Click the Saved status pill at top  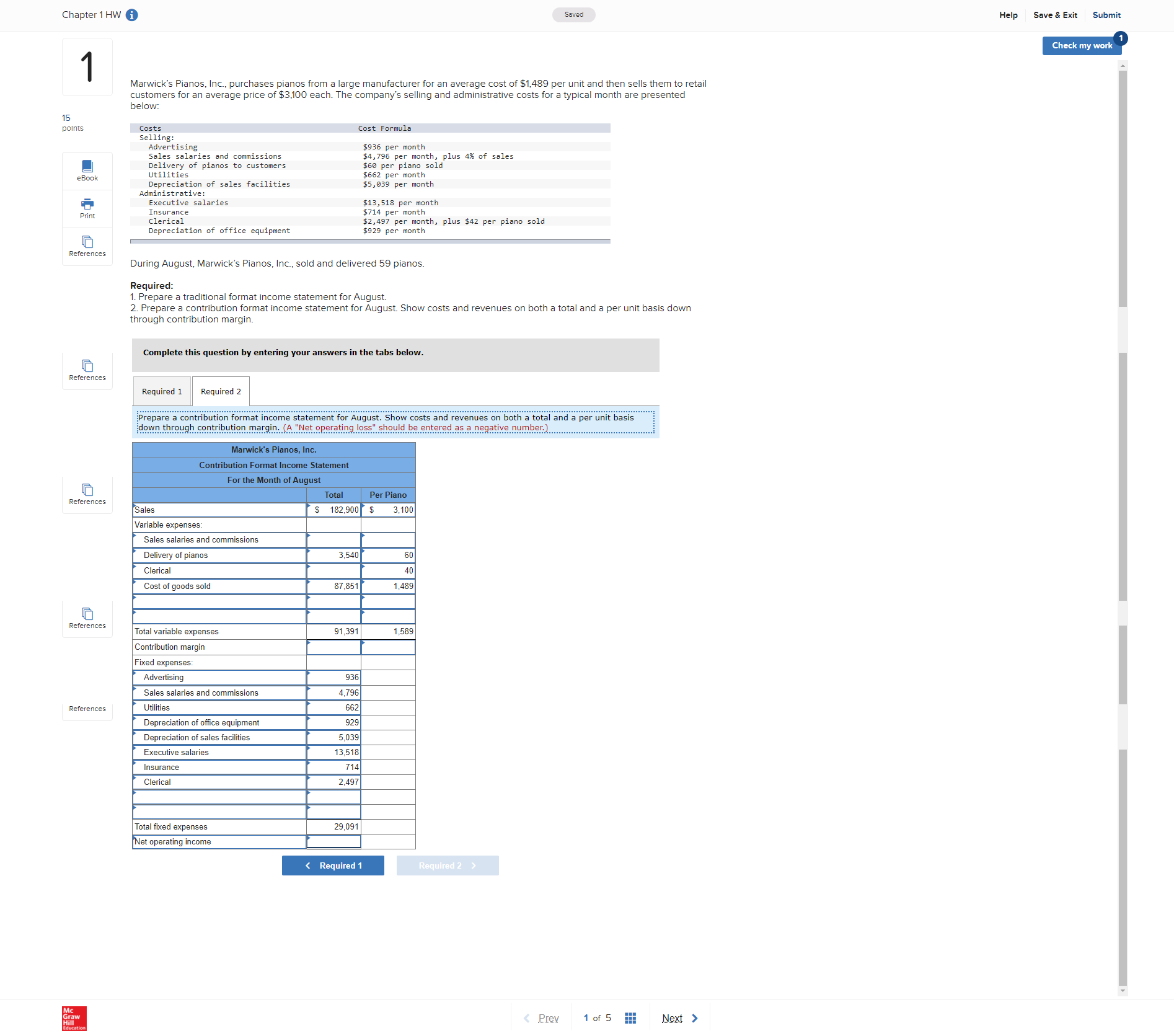click(573, 14)
